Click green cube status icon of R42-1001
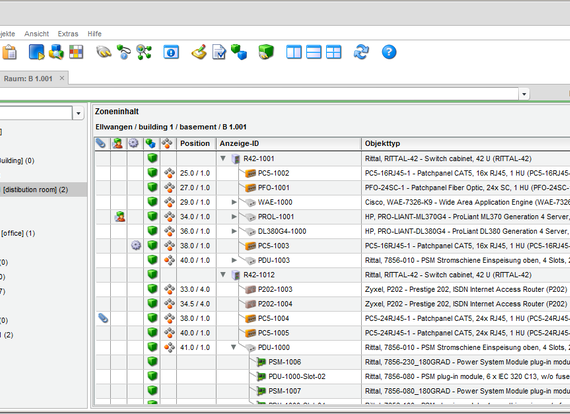Viewport: 570px width, 414px height. 152,158
